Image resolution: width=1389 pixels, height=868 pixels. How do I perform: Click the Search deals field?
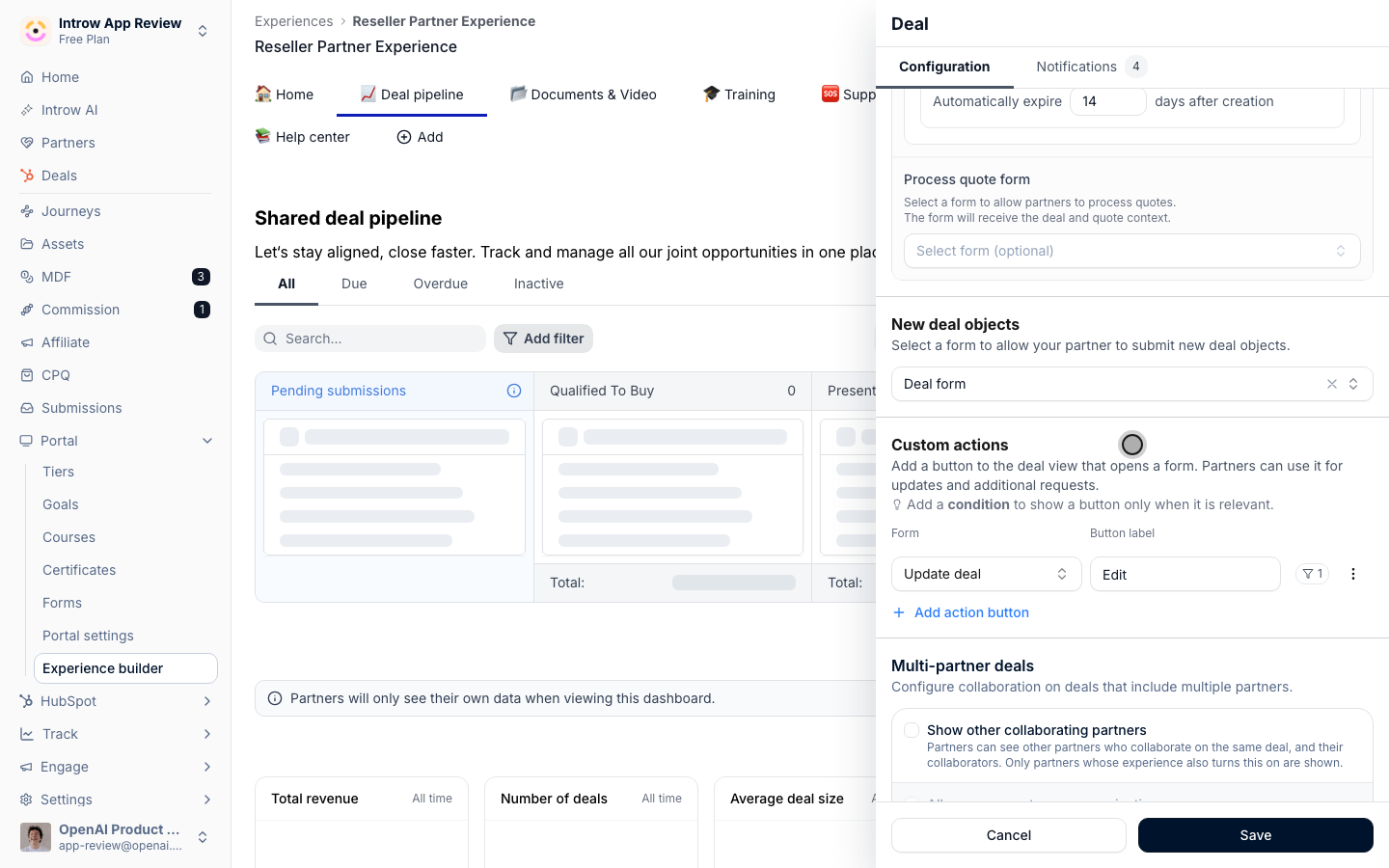pos(370,339)
